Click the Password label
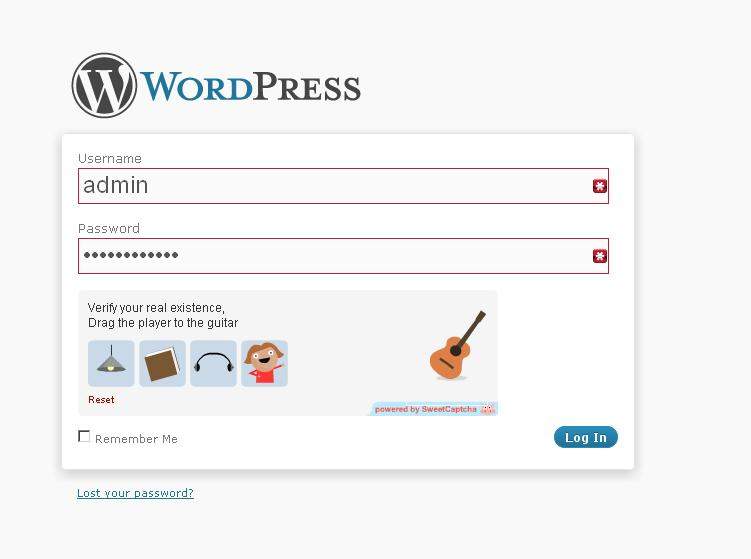 (109, 228)
